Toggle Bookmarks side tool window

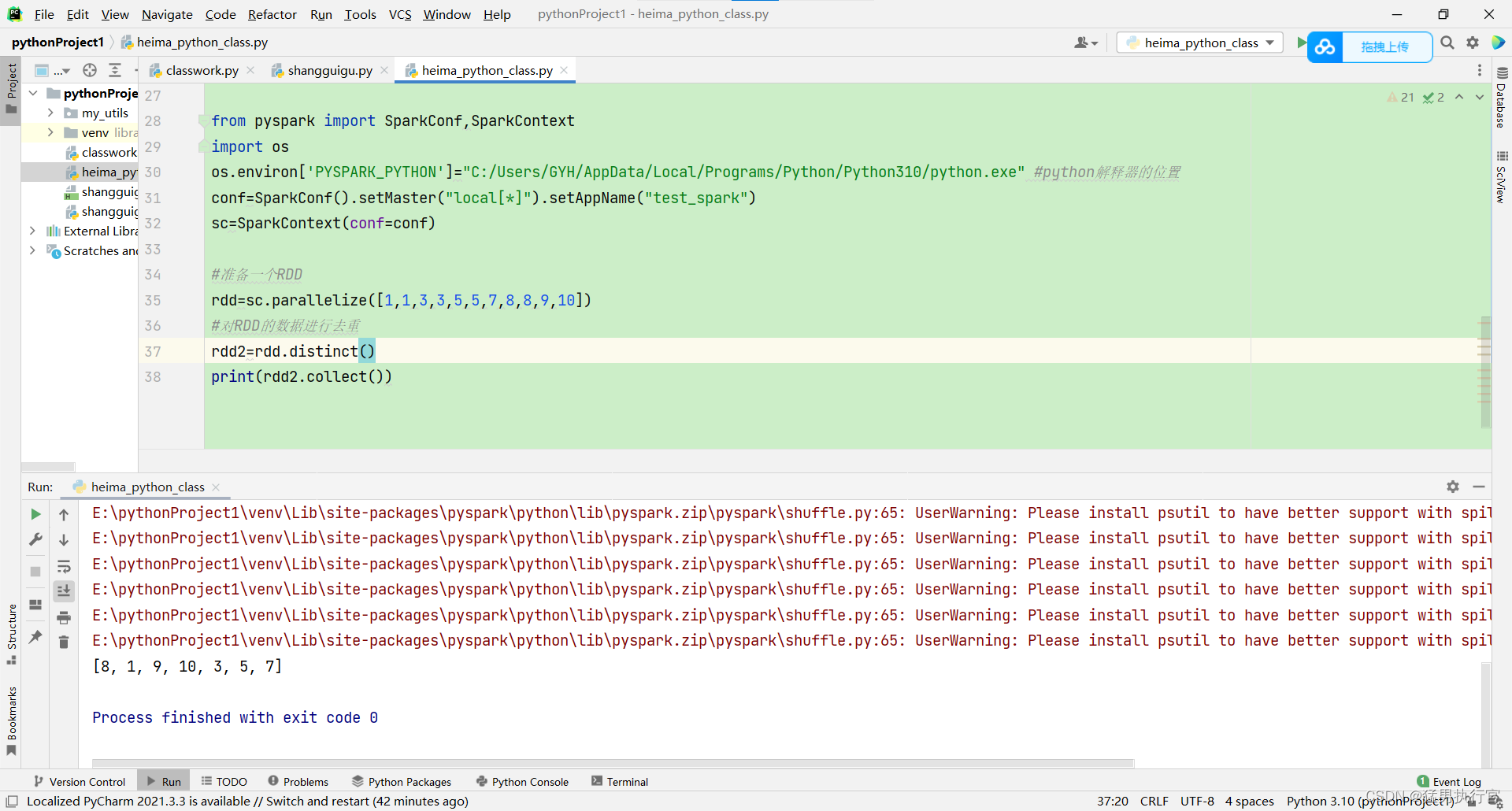[11, 720]
